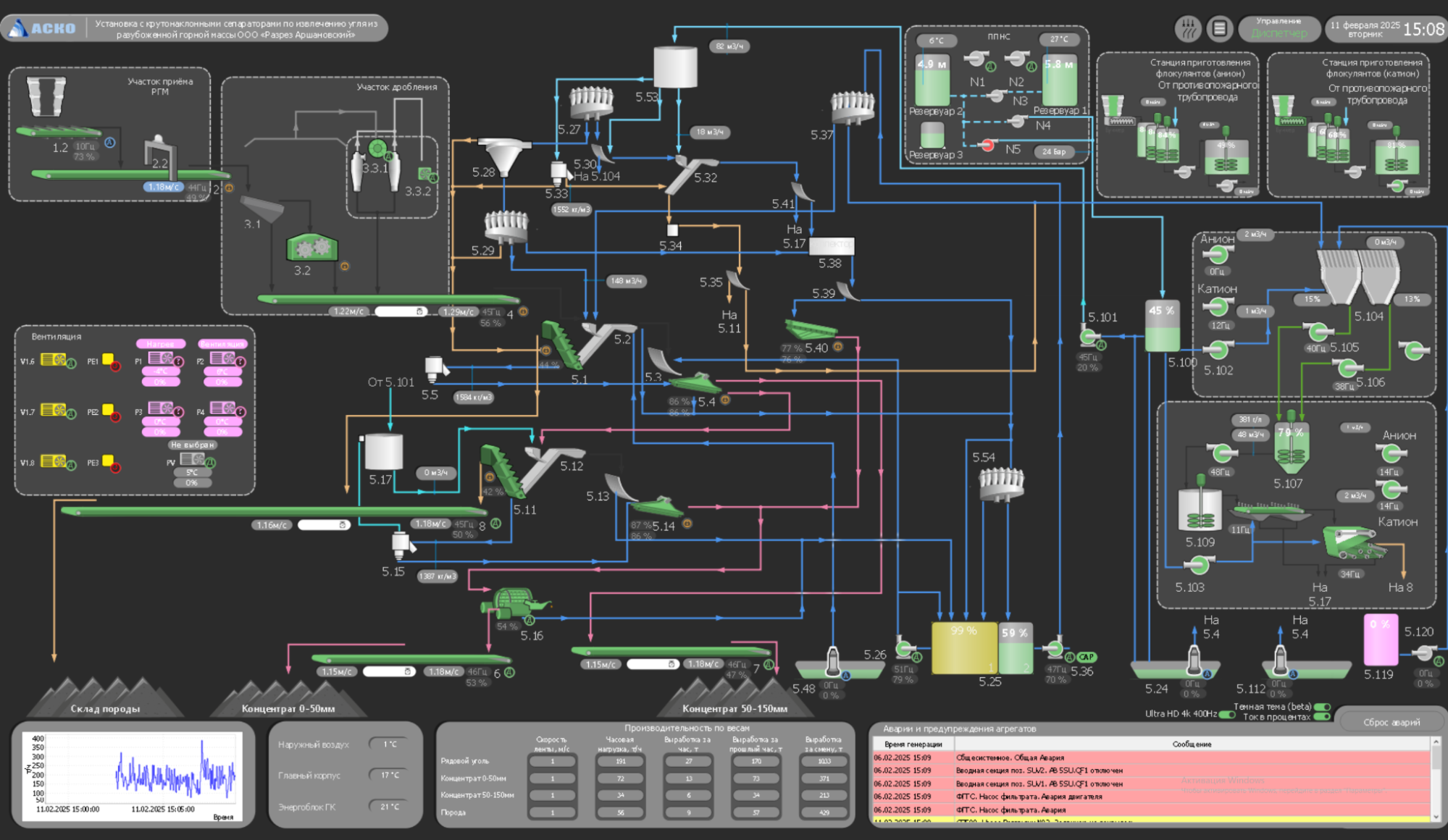Select hydrocyclone battery 5.27

point(591,103)
